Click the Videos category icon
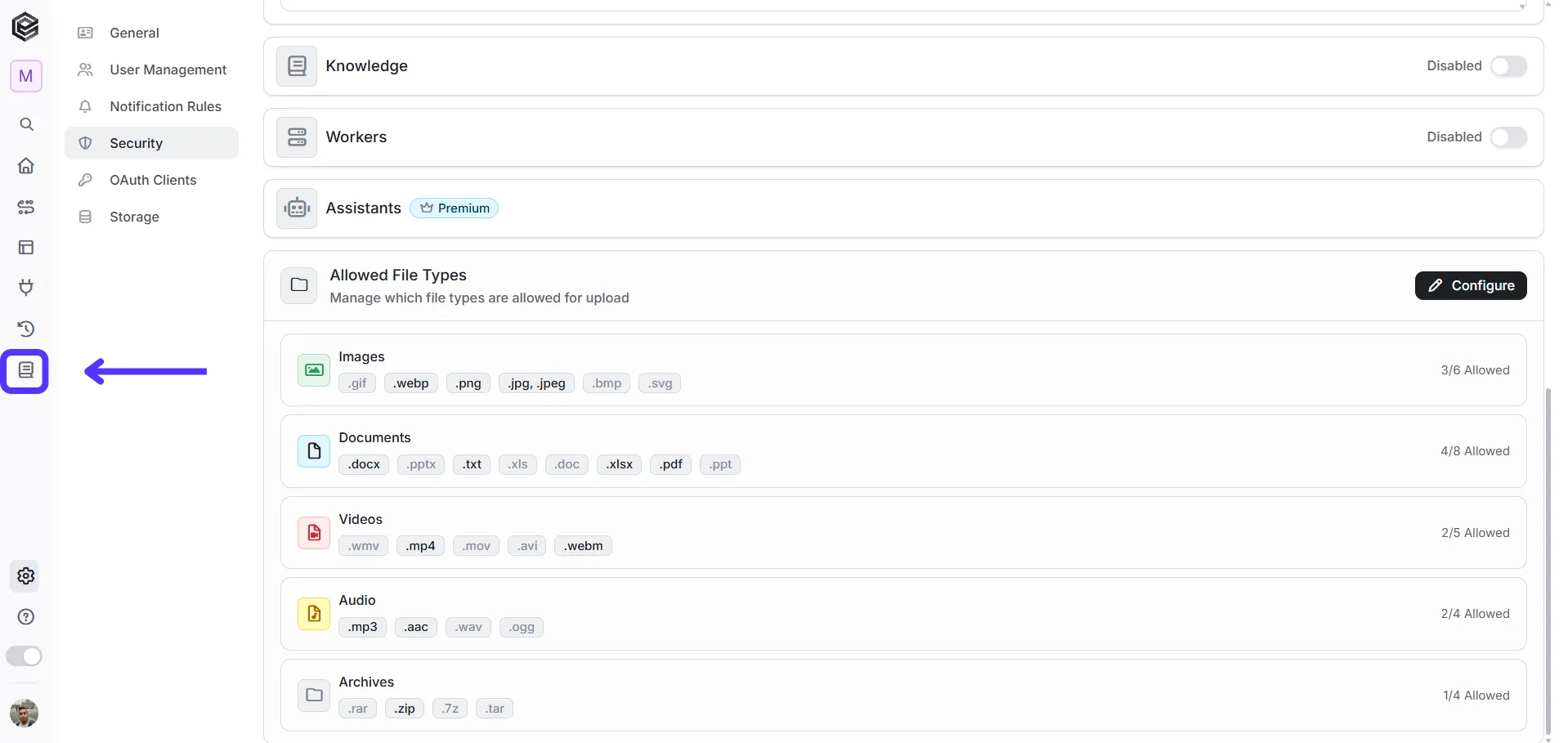 [x=314, y=533]
